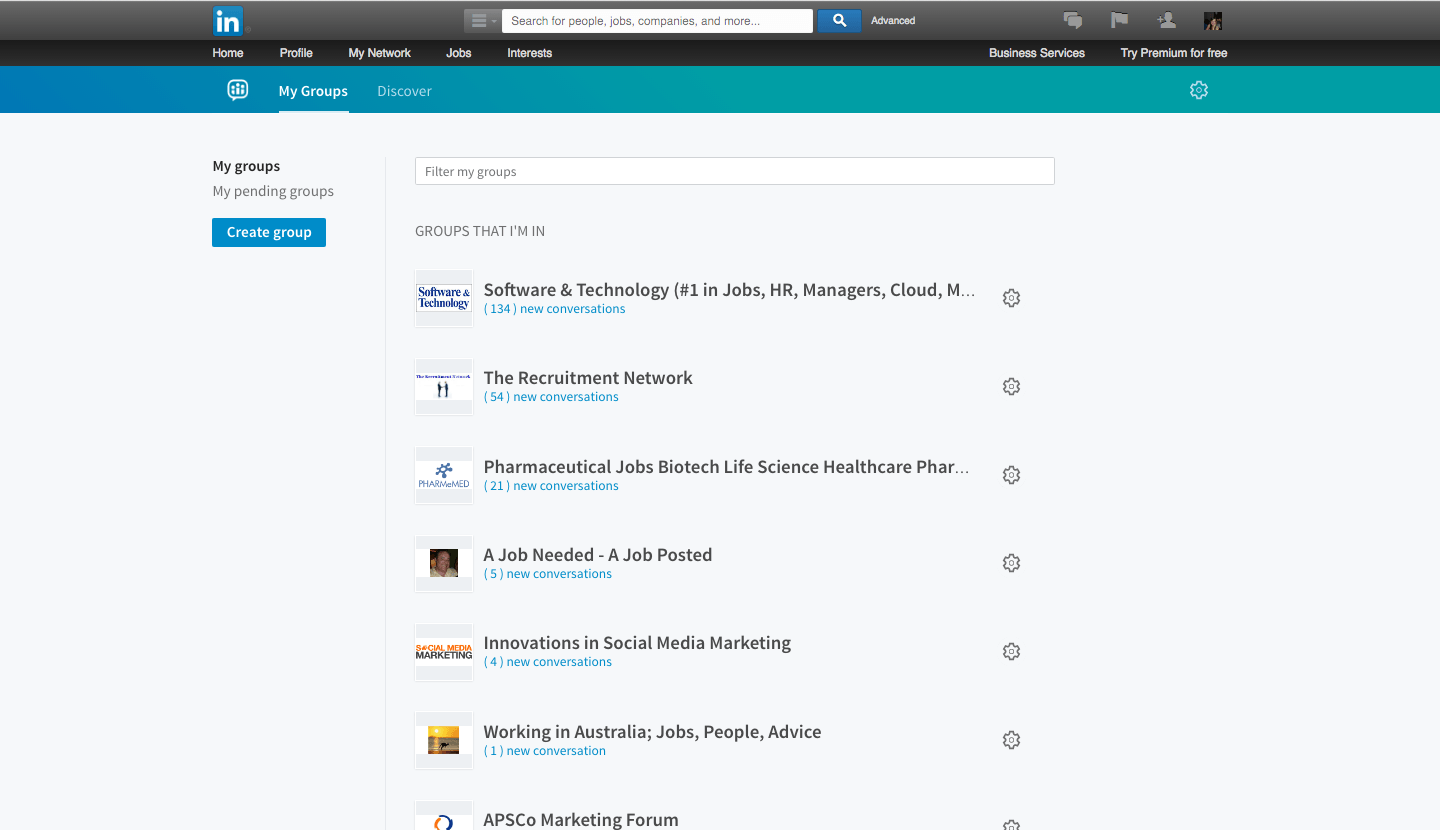The height and width of the screenshot is (830, 1440).
Task: Focus the Filter my groups field
Action: pos(735,171)
